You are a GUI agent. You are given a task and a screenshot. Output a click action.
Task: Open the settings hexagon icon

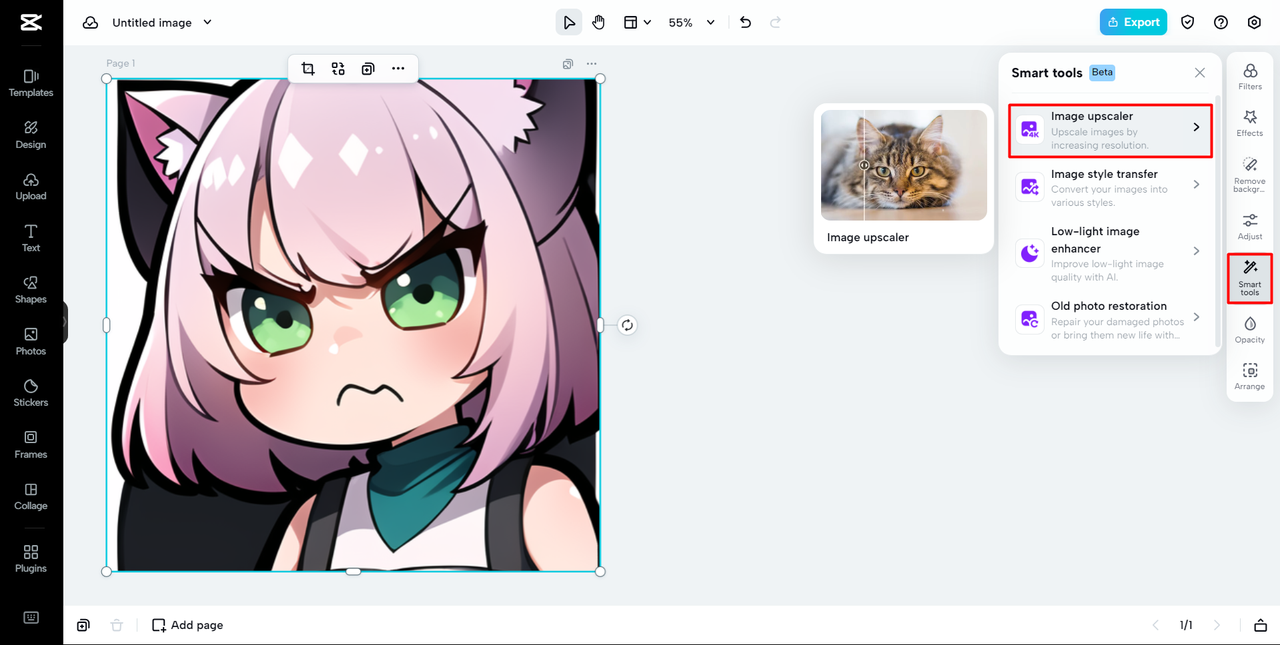(1254, 22)
